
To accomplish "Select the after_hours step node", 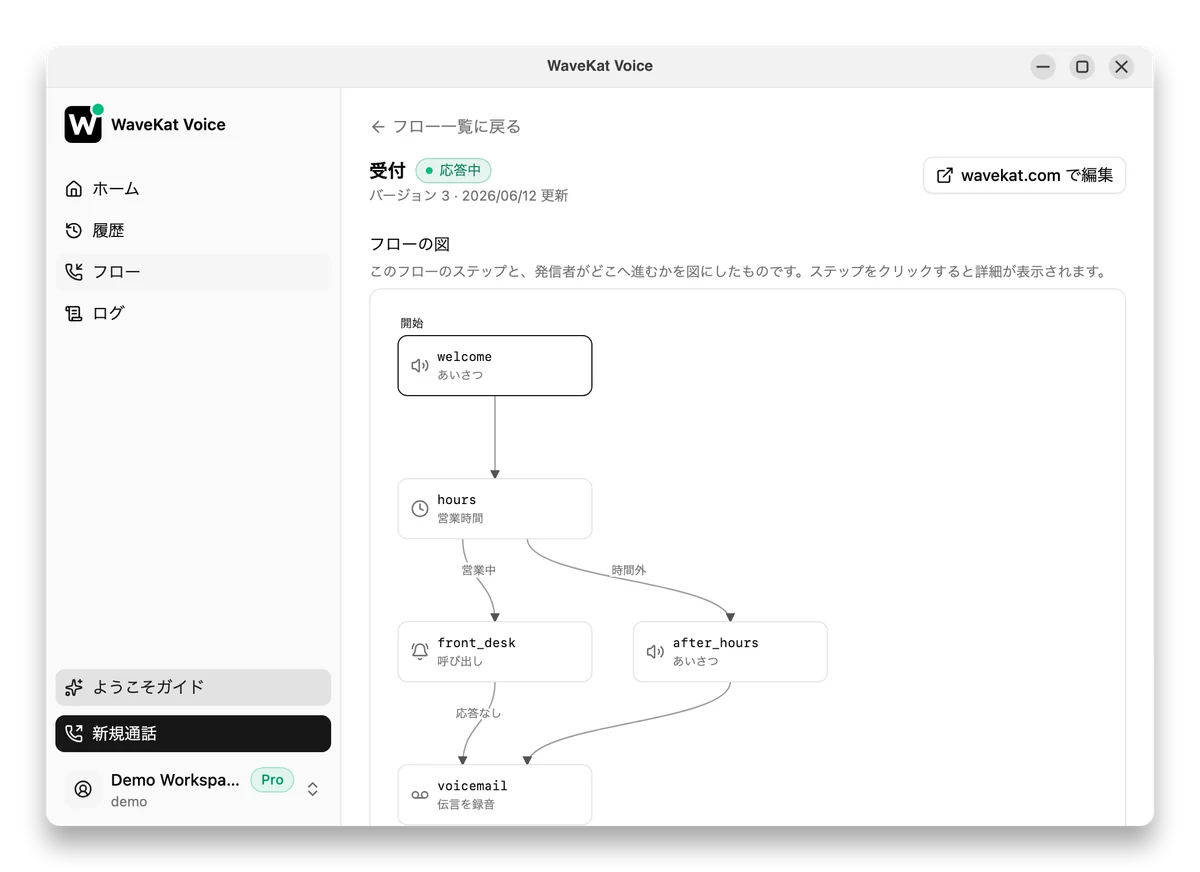I will (x=730, y=652).
